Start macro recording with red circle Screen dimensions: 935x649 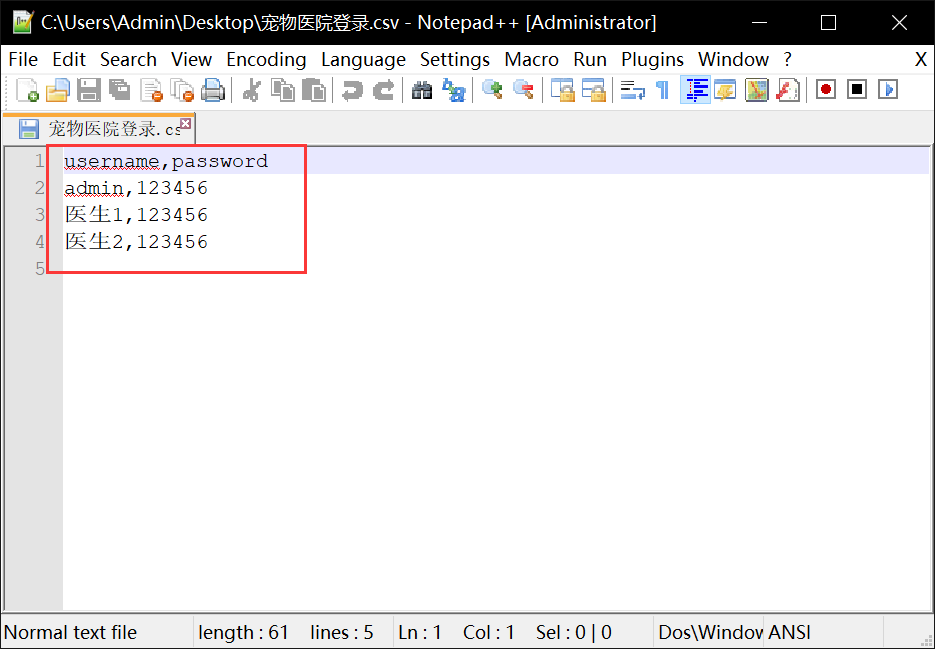click(x=826, y=90)
